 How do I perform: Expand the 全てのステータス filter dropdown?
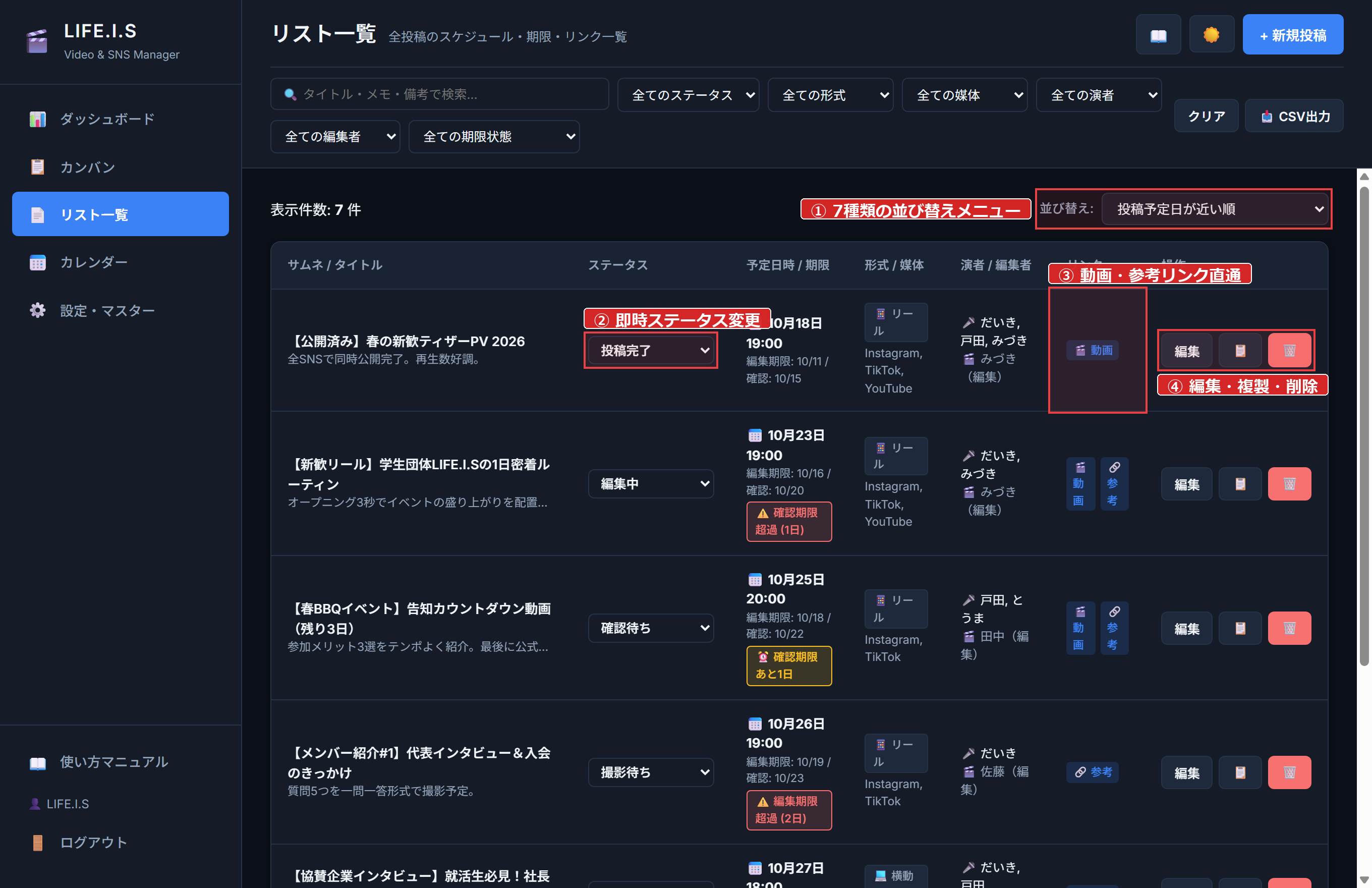[688, 94]
